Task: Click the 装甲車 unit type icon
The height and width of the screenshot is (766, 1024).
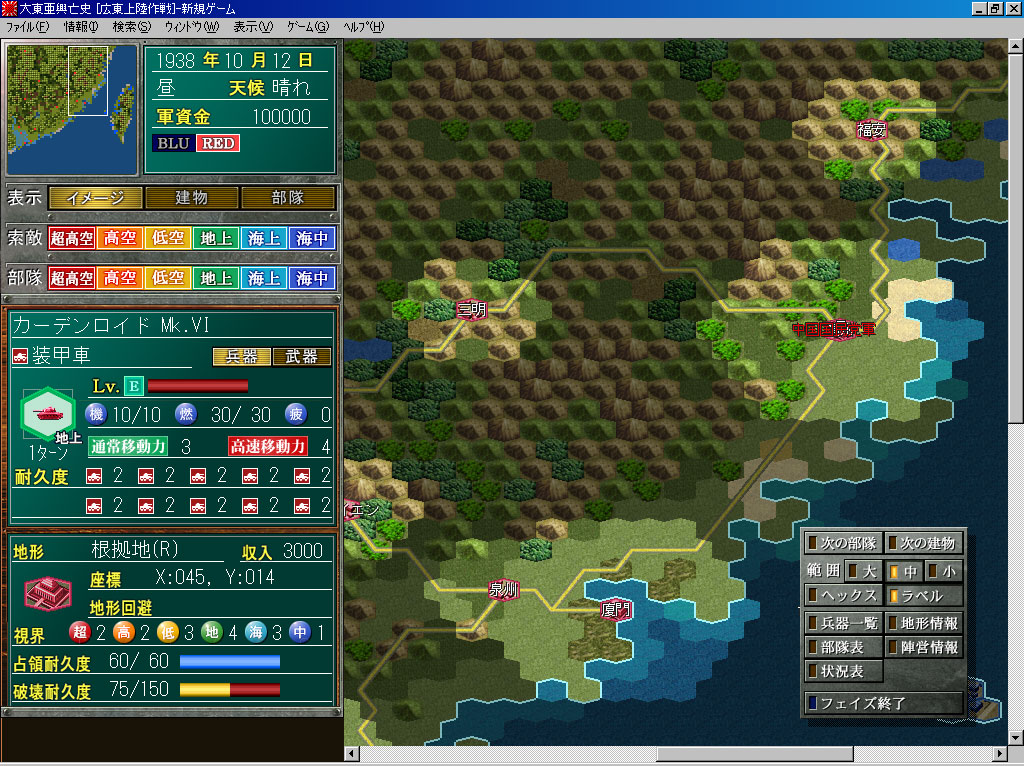Action: click(20, 356)
